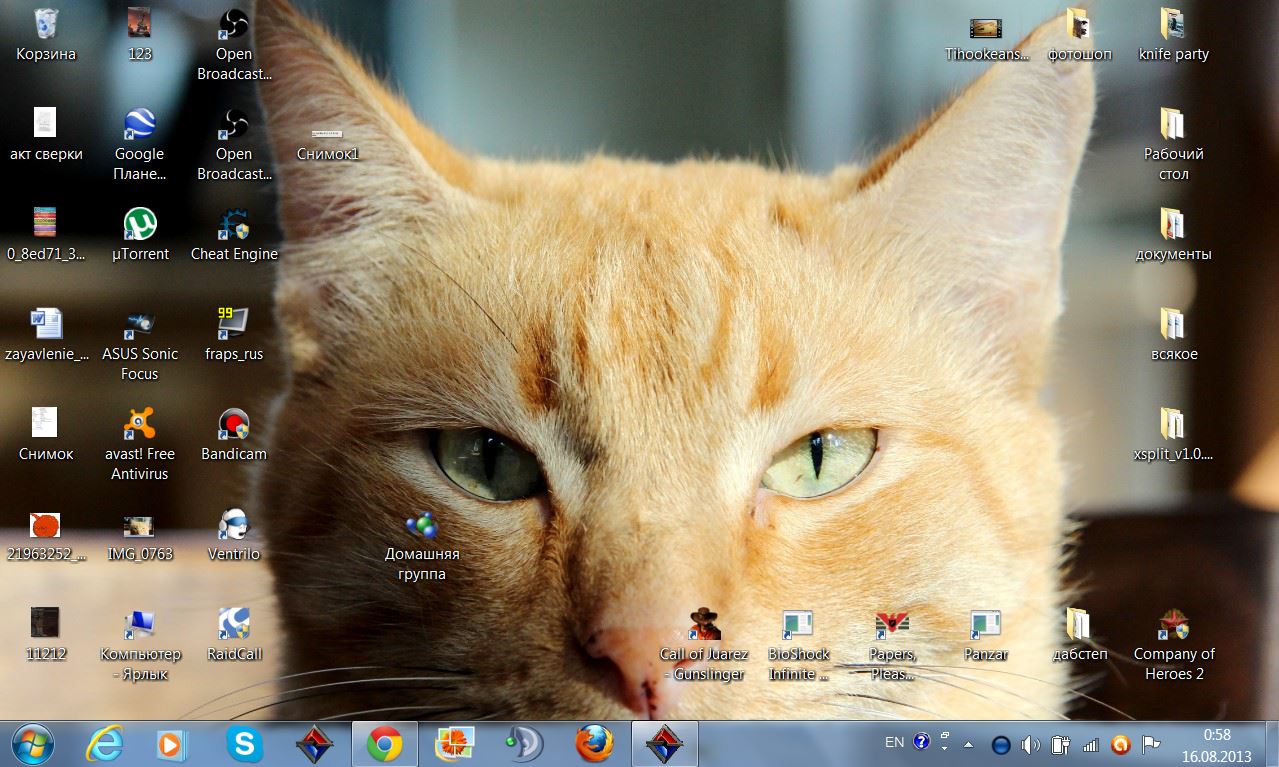Click the Show desktop strip
Image resolution: width=1279 pixels, height=767 pixels.
click(x=1272, y=743)
